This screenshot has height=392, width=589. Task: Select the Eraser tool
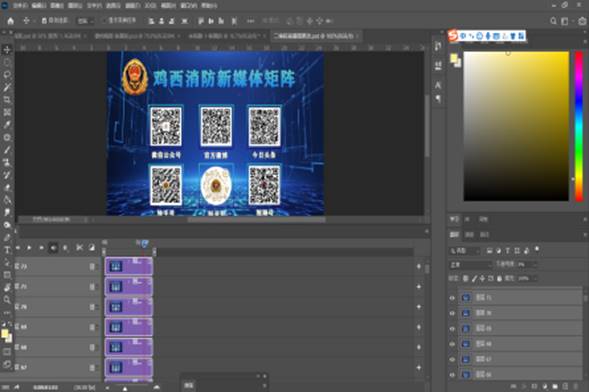coord(7,187)
